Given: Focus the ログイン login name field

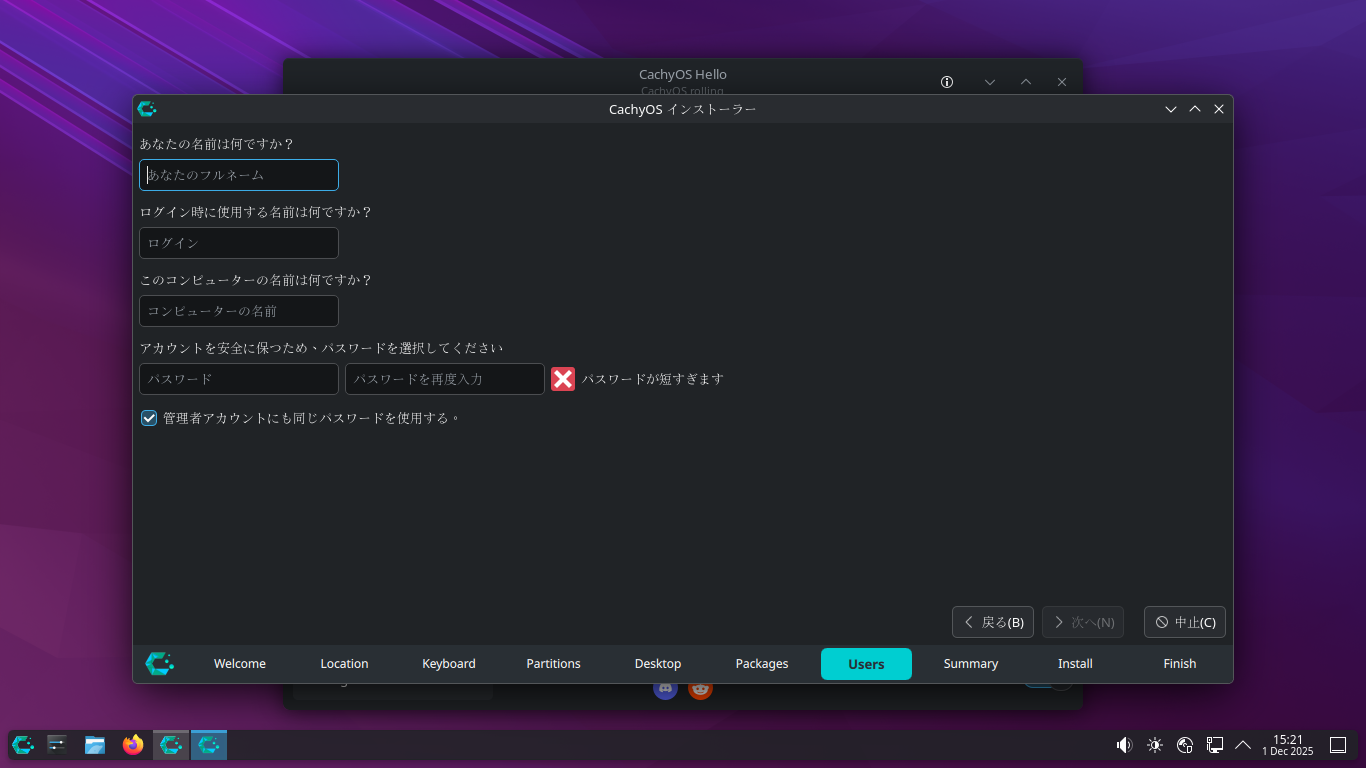Looking at the screenshot, I should point(239,243).
